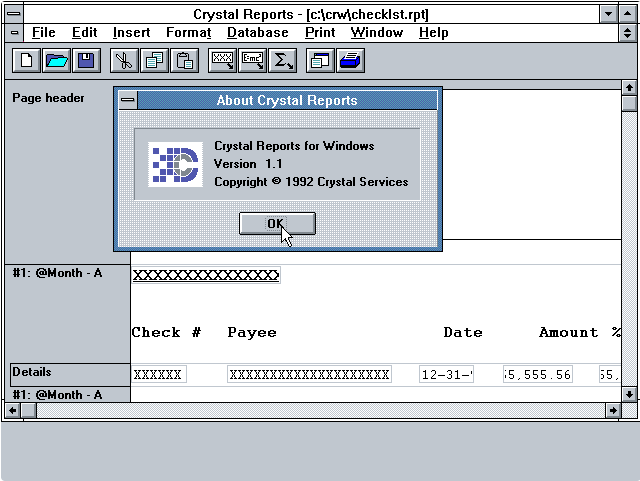The width and height of the screenshot is (640, 481).
Task: Open the Window menu
Action: point(377,33)
